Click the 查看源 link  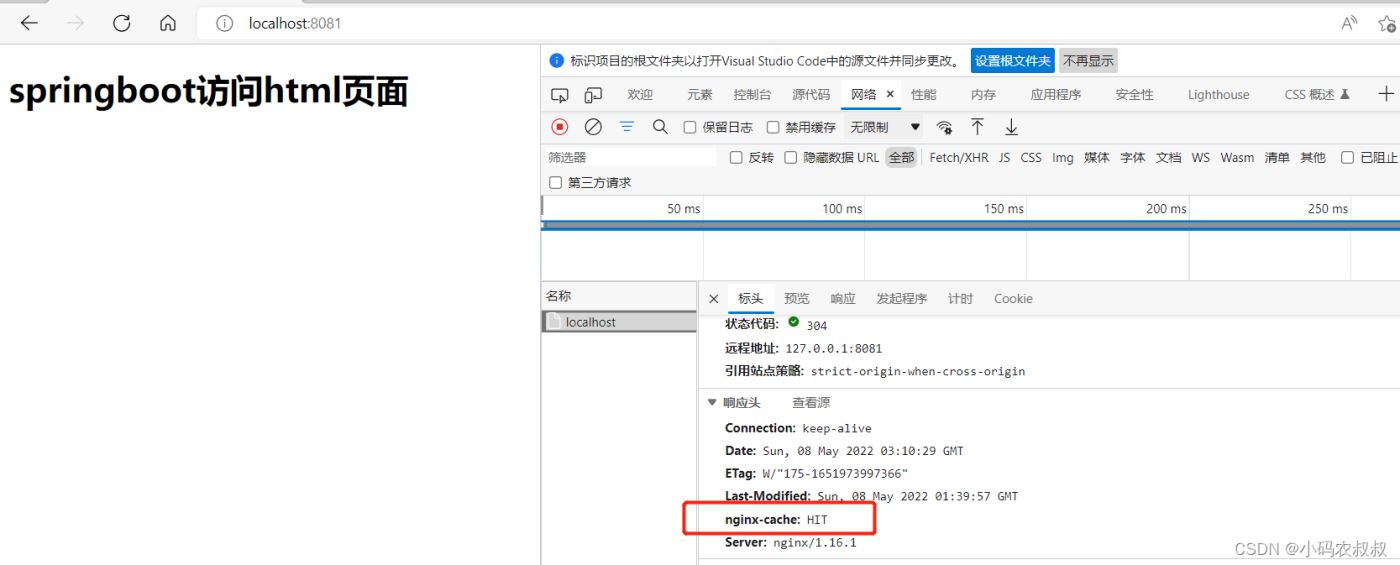click(811, 403)
